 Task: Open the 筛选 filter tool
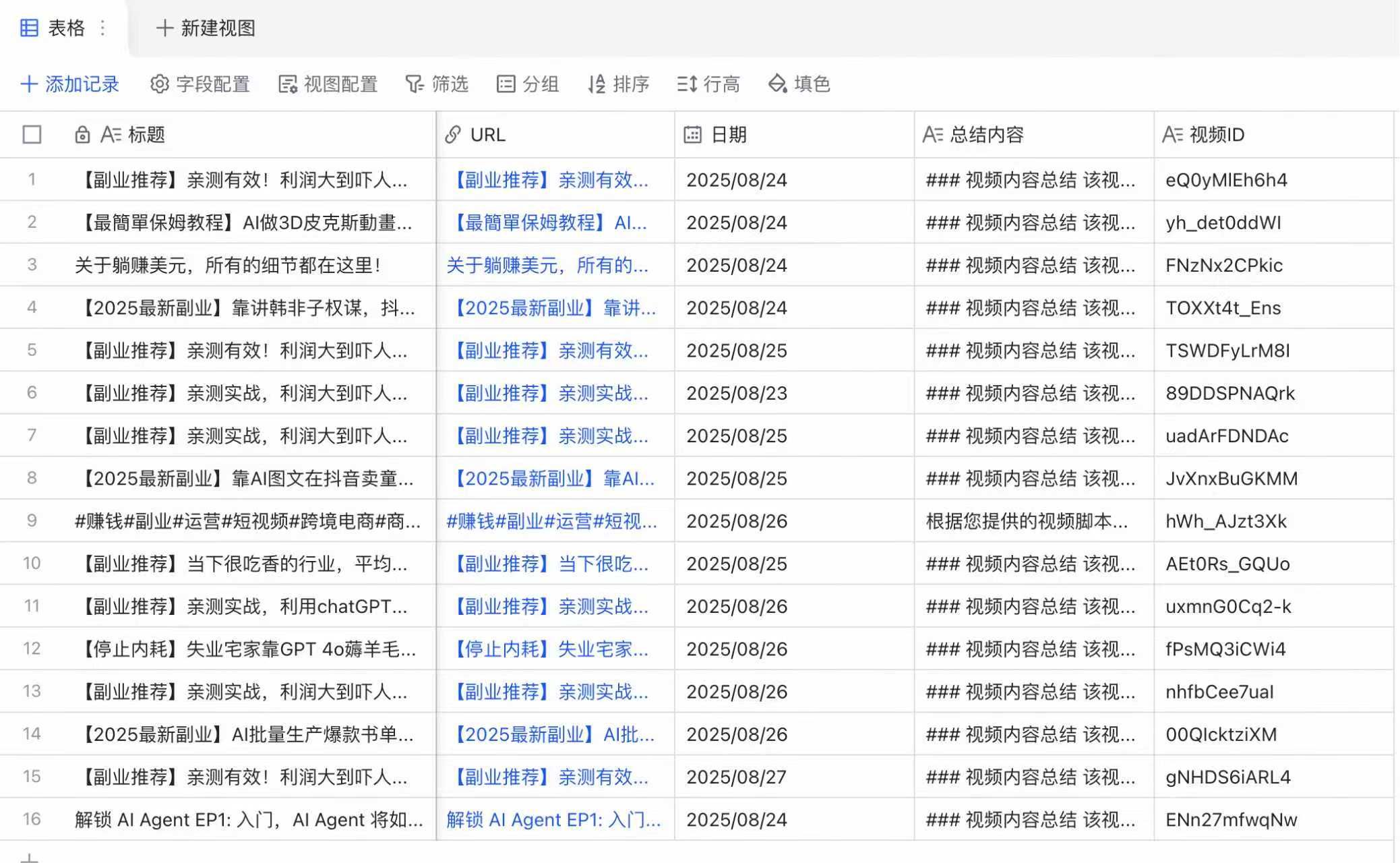coord(437,84)
